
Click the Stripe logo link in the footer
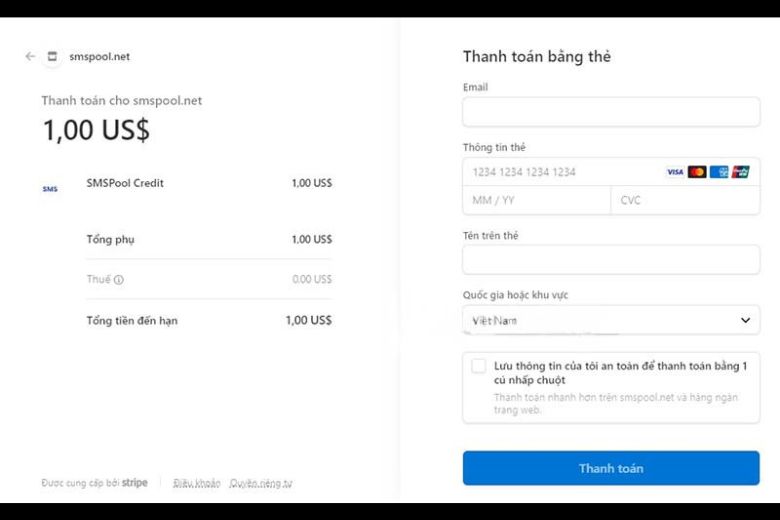coord(134,483)
